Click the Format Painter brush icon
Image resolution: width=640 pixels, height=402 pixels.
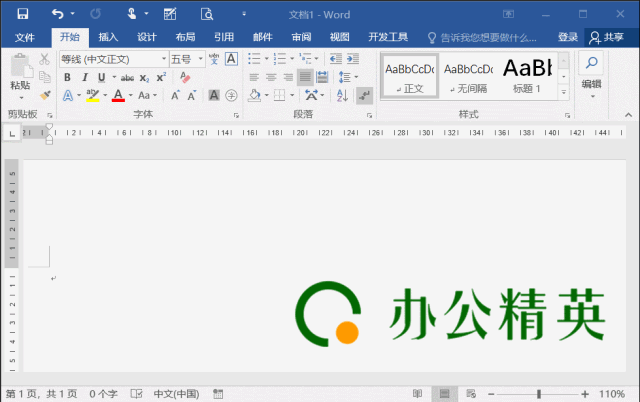click(45, 95)
